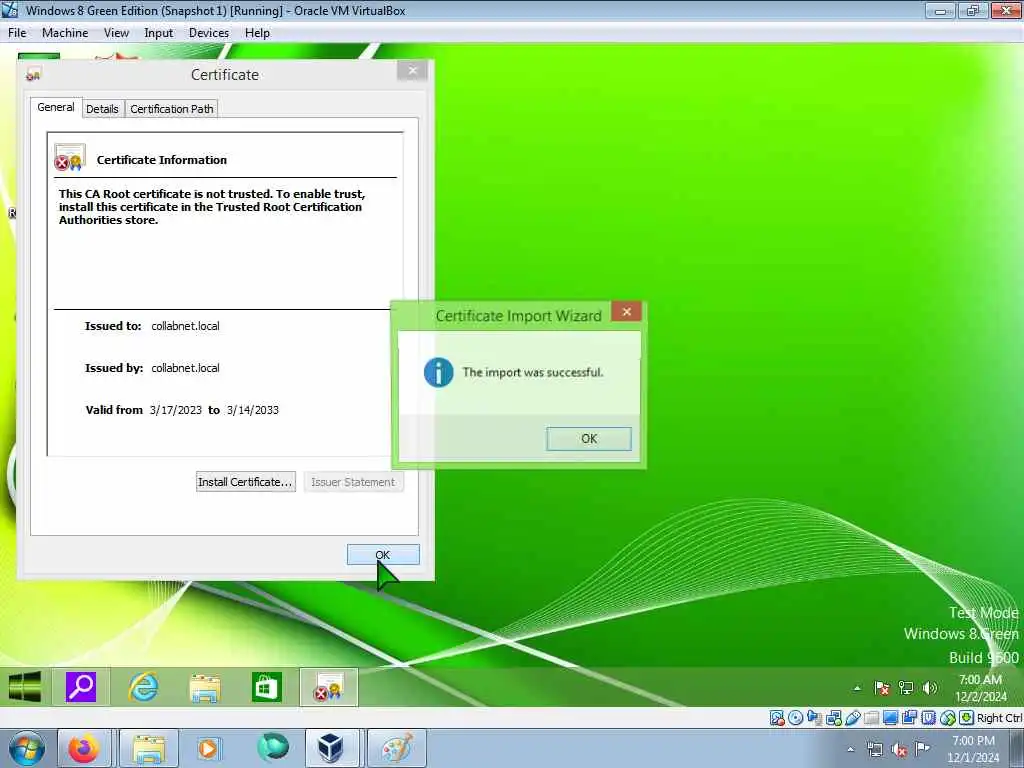The image size is (1024, 768).
Task: Open the host Windows 7 Start orb
Action: click(26, 748)
